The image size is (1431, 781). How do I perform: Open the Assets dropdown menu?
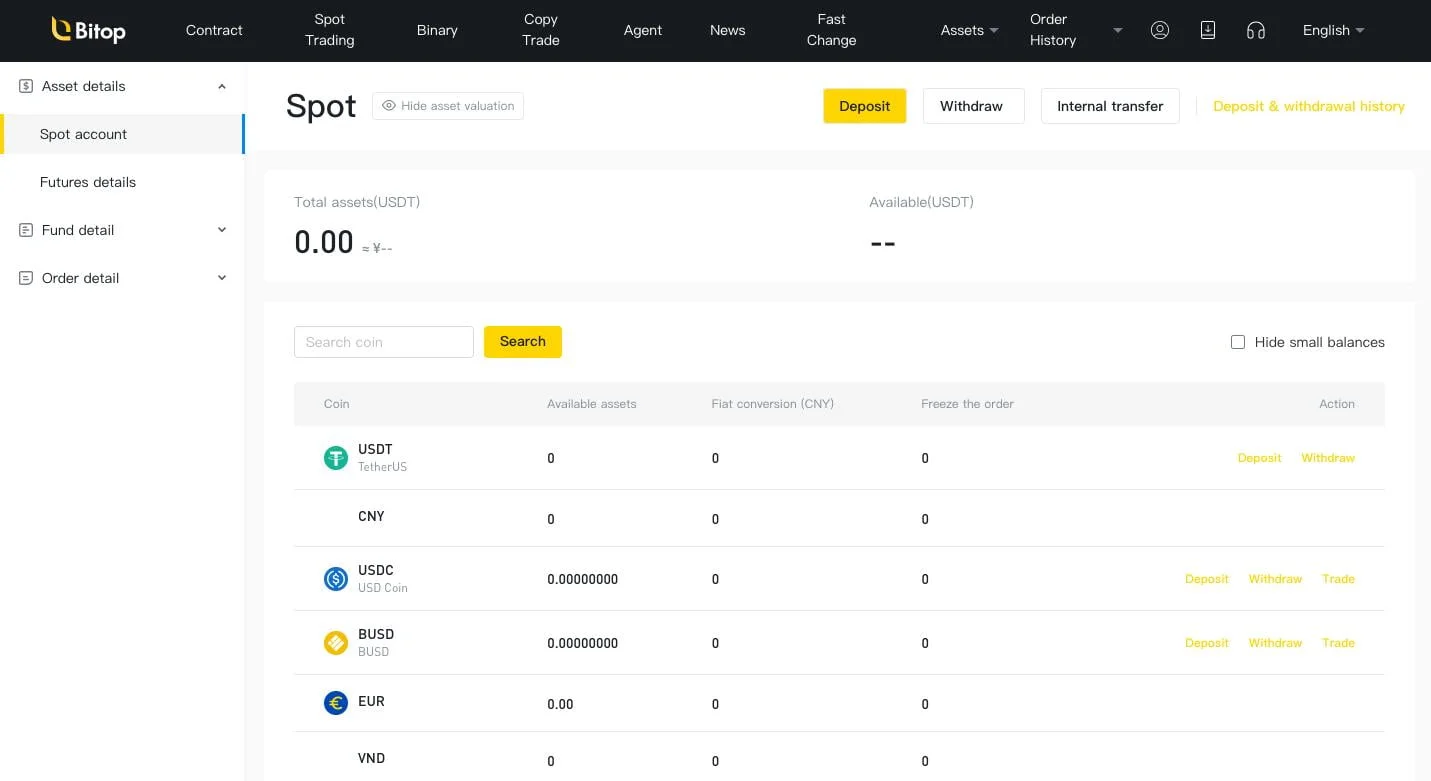click(969, 30)
